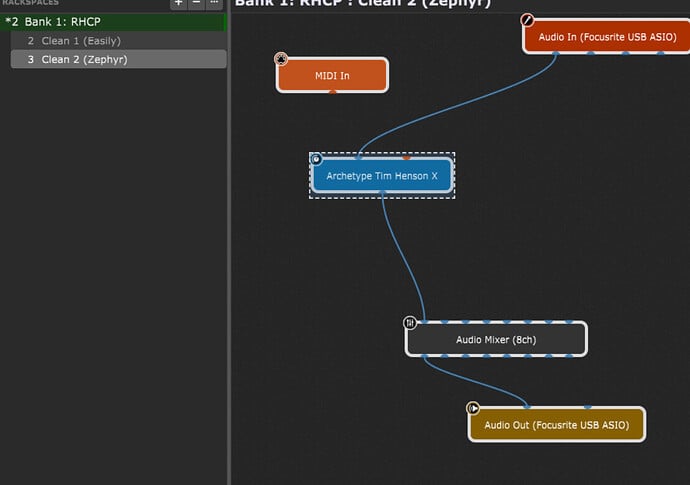Click the Archetype Tim Henson X corner icon
690x485 pixels.
[x=316, y=158]
